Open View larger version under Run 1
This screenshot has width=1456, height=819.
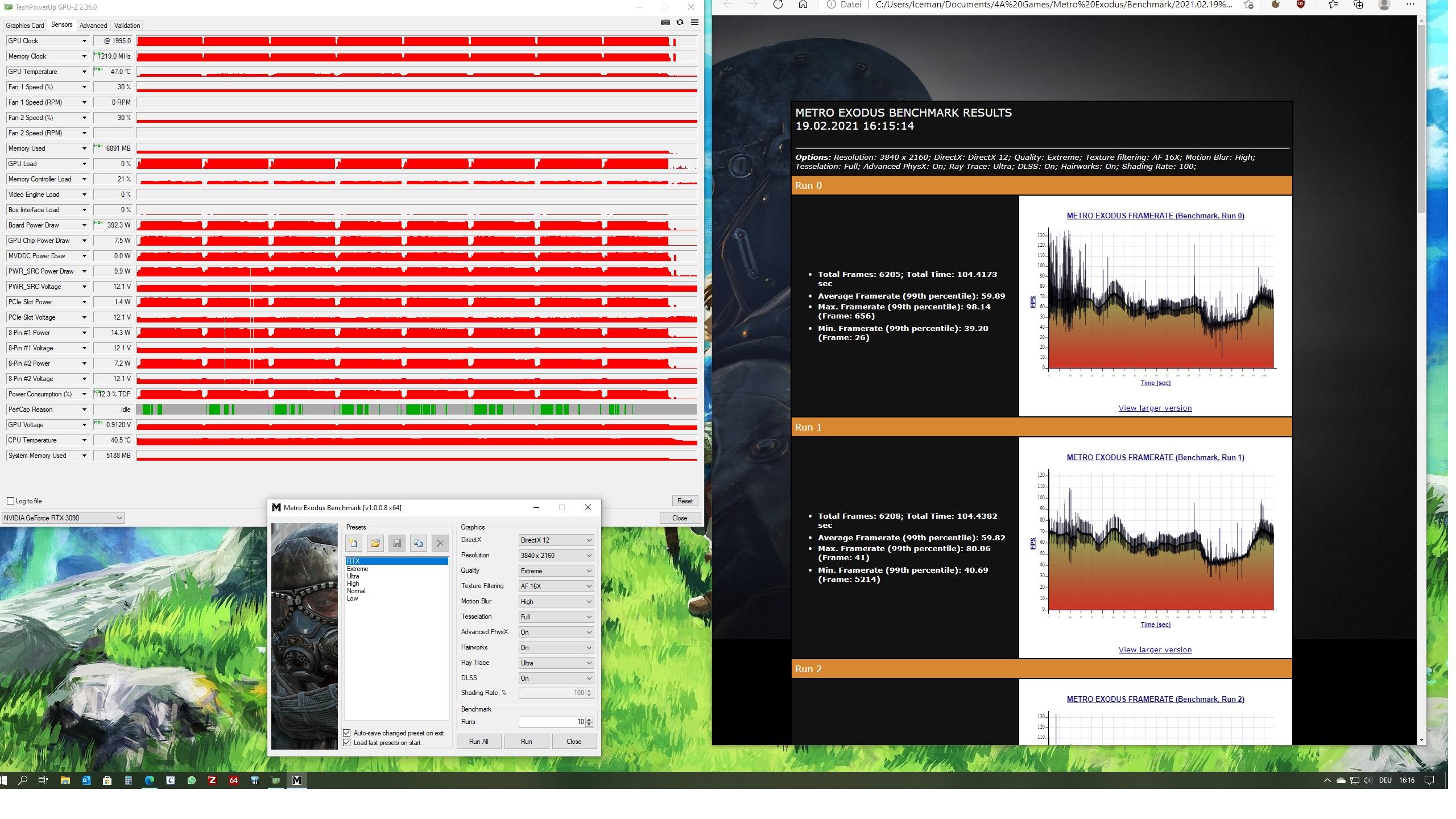click(x=1155, y=650)
